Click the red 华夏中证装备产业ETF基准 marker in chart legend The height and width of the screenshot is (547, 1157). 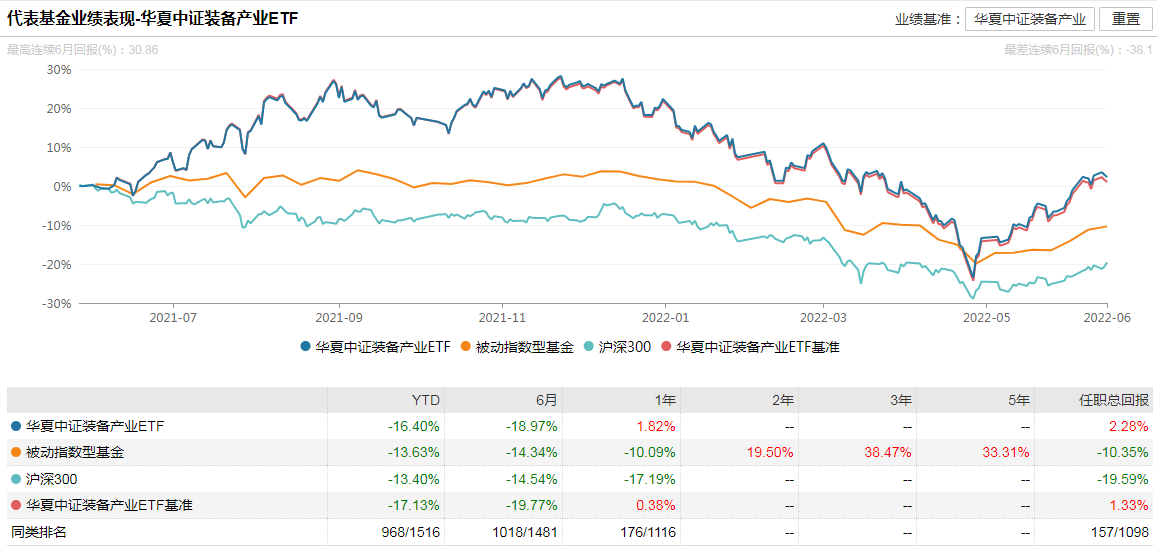[666, 347]
